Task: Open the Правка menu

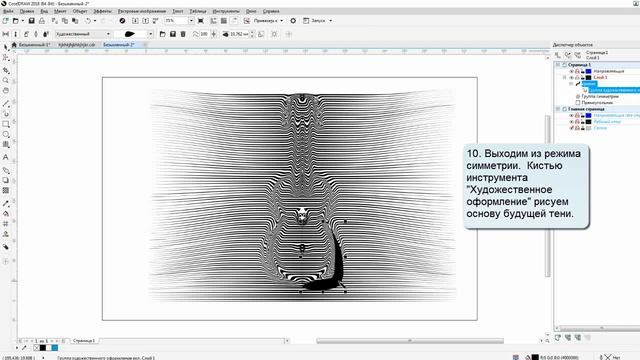Action: tap(27, 11)
